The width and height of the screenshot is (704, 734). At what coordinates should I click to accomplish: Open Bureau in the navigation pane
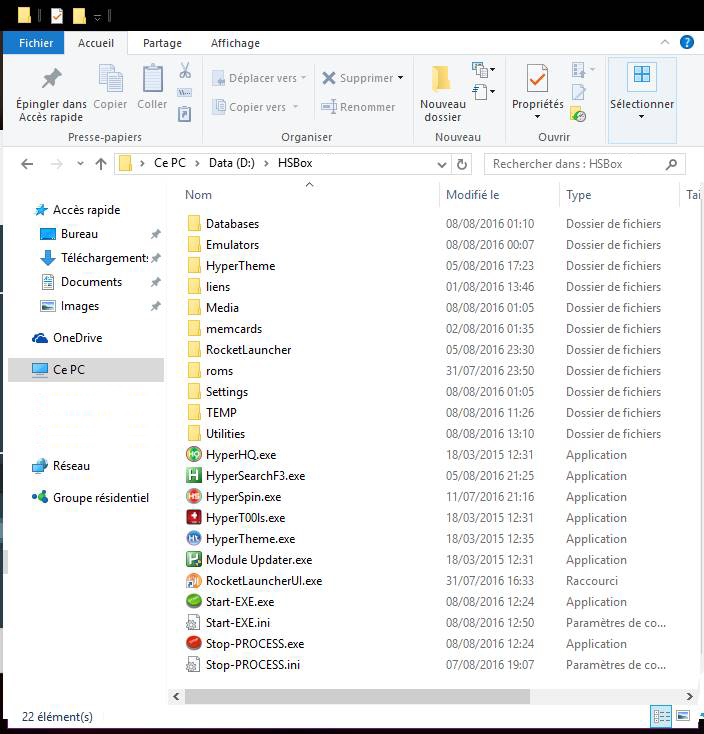point(80,234)
